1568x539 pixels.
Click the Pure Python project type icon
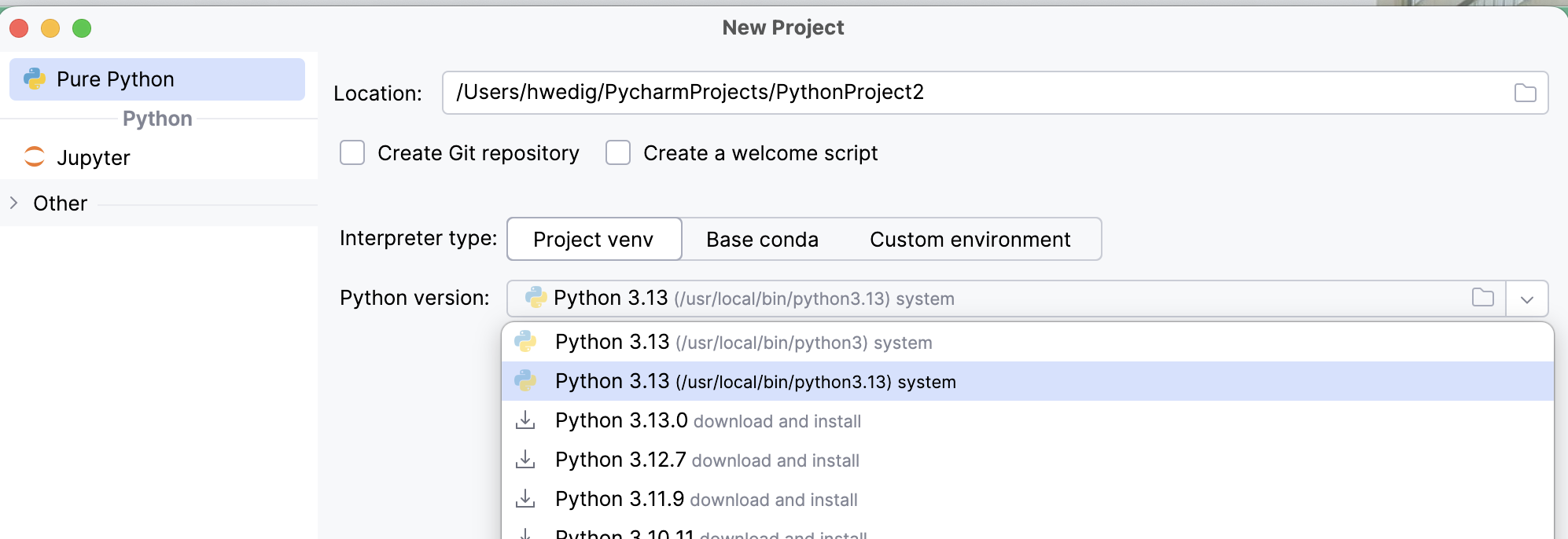click(x=35, y=79)
